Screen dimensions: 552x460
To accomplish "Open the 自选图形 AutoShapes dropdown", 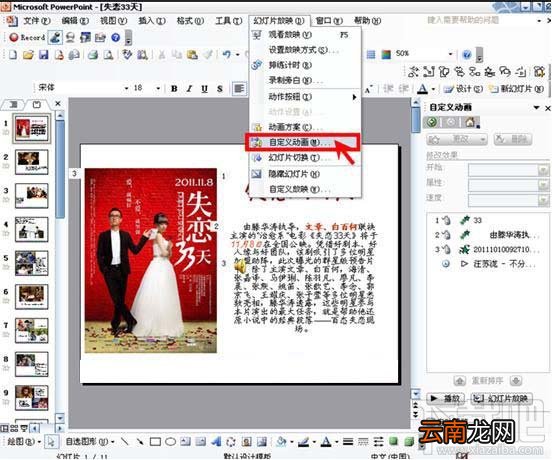I will coord(90,441).
